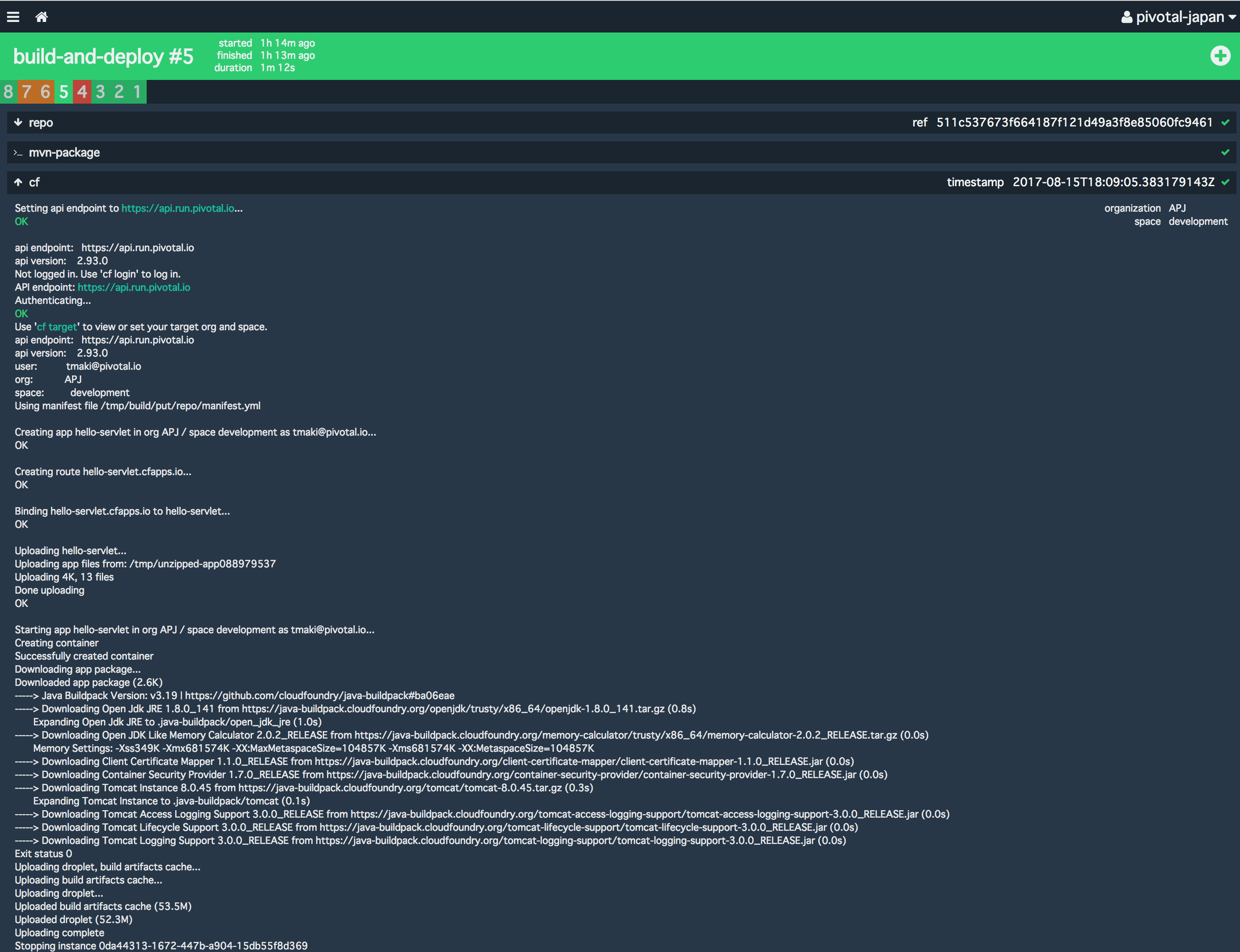Click the repo down-arrow get icon
Screen dimensions: 1240x952
click(18, 123)
